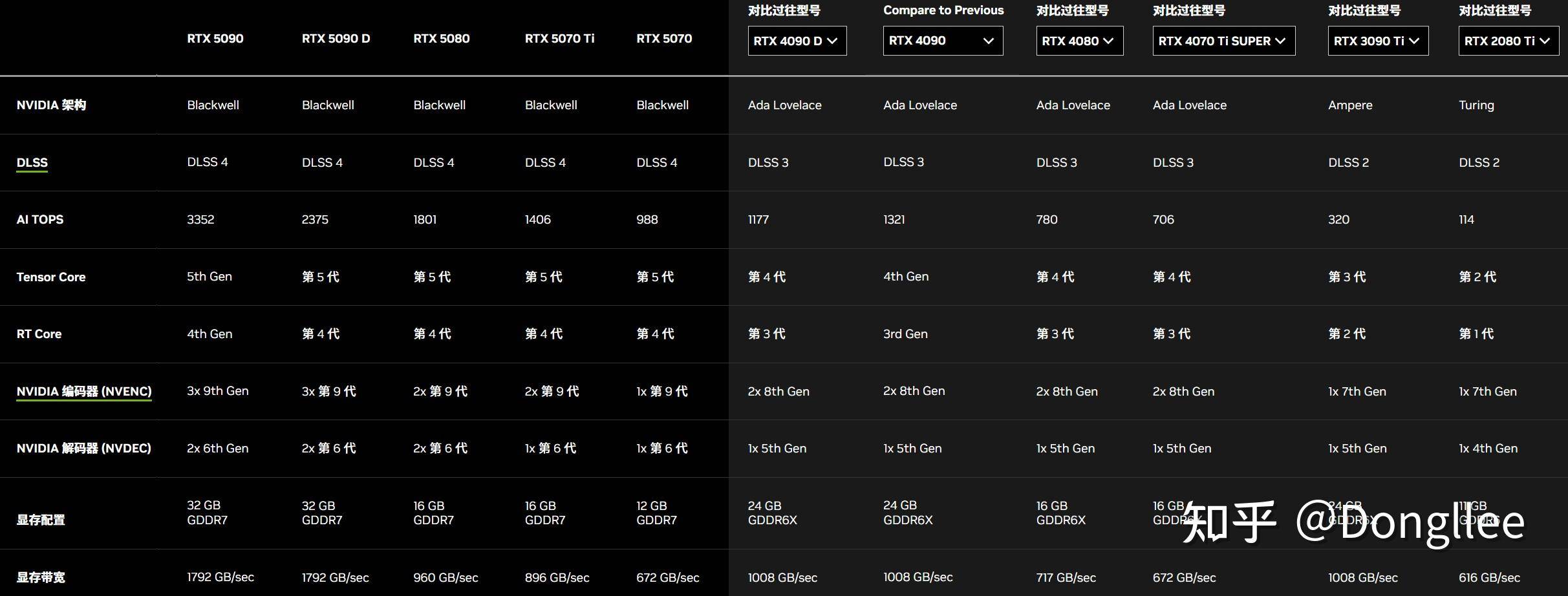Viewport: 1568px width, 596px height.
Task: Select the RTX 5080 column header
Action: [442, 39]
